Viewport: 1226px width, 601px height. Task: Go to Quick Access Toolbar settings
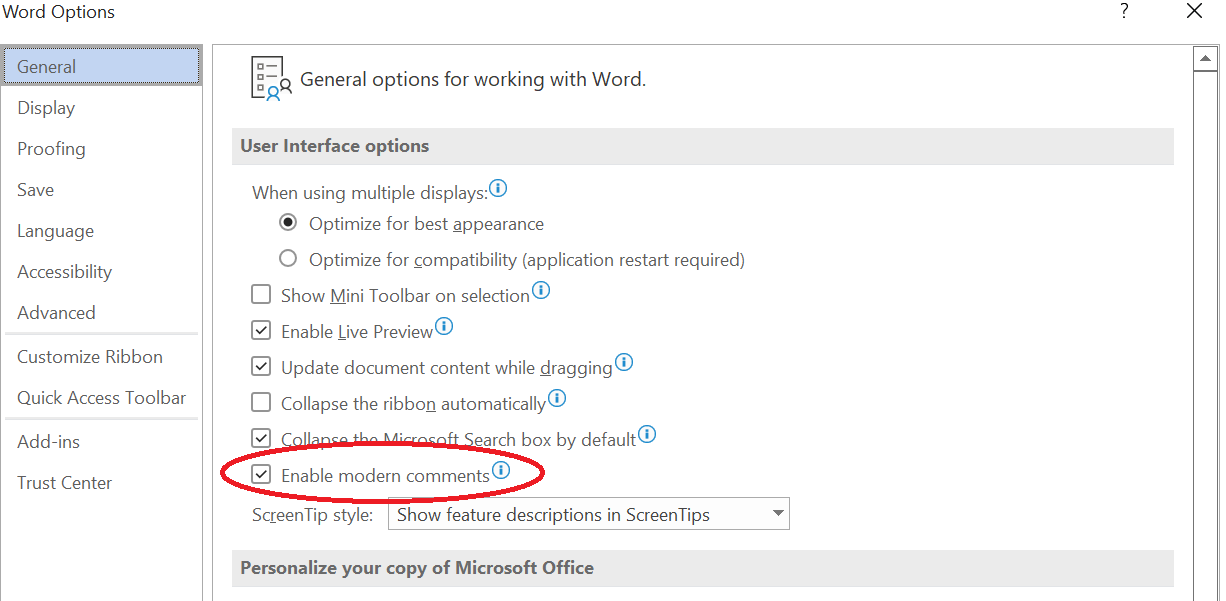point(101,398)
